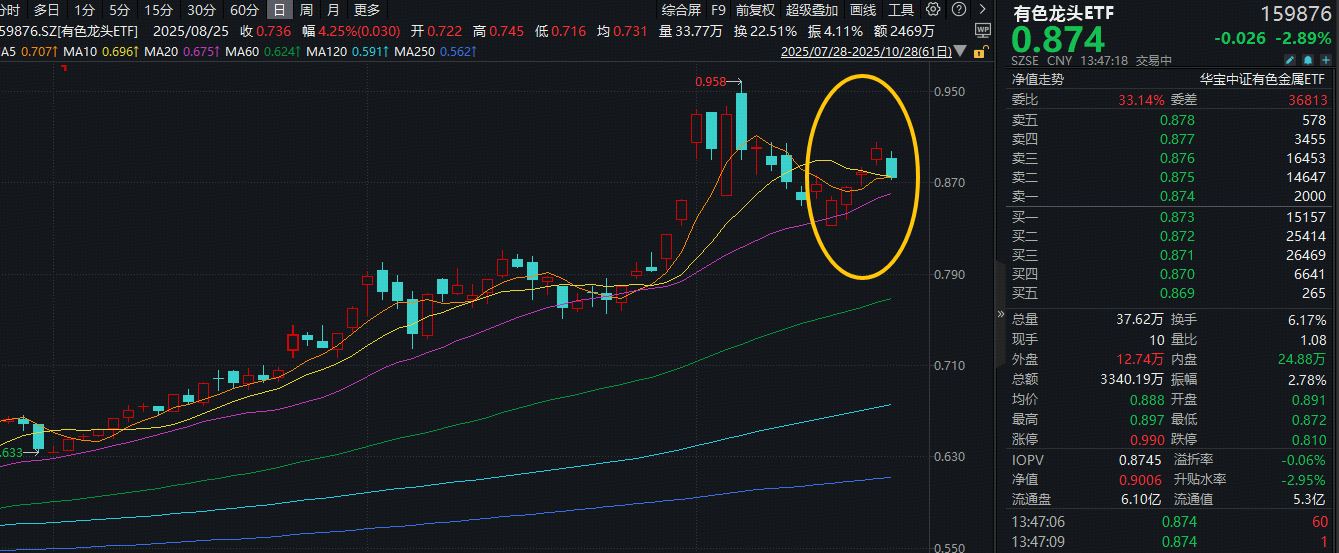This screenshot has height=553, width=1339.
Task: Click the 委比 value 33.14%
Action: (x=1142, y=100)
